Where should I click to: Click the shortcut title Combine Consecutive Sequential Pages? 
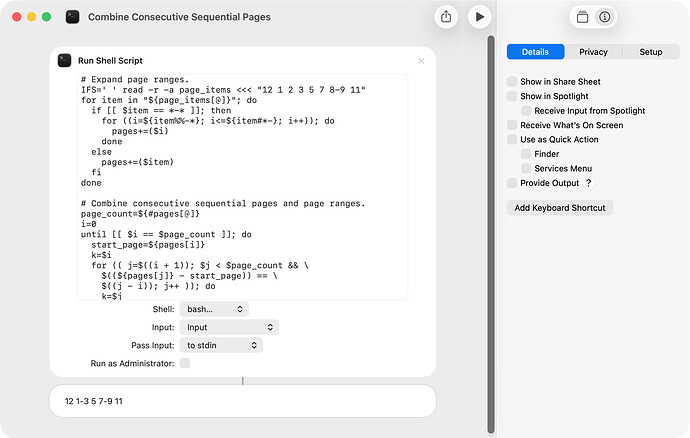[179, 17]
